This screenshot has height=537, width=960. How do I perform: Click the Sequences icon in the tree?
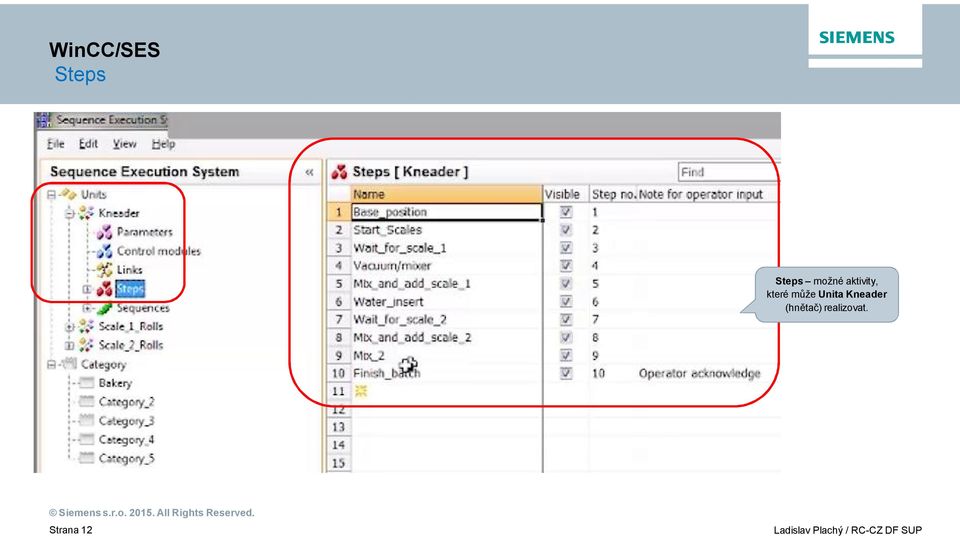(105, 307)
